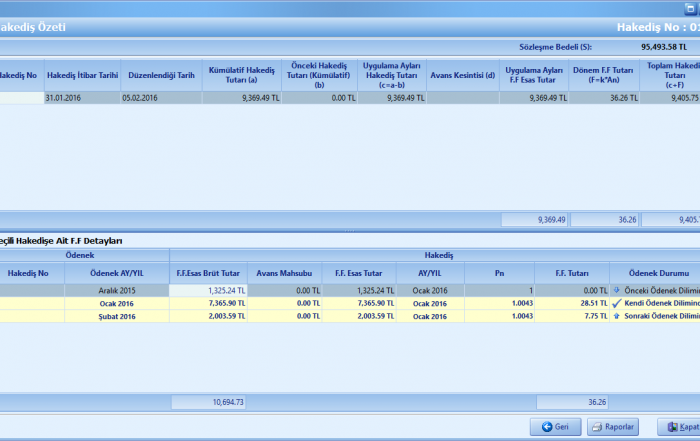Sort by Hakediş İtibar Tarihi column
The width and height of the screenshot is (700, 441).
tap(82, 74)
